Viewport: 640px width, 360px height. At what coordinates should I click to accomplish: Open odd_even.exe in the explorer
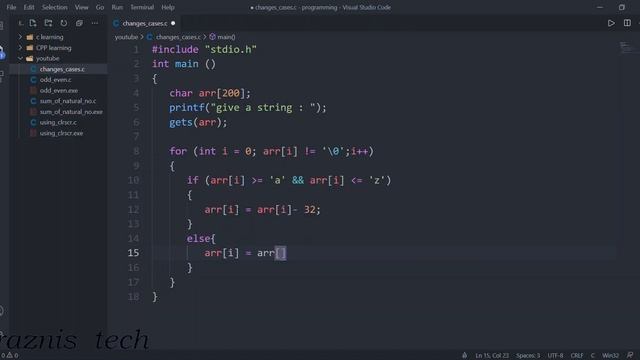click(59, 90)
